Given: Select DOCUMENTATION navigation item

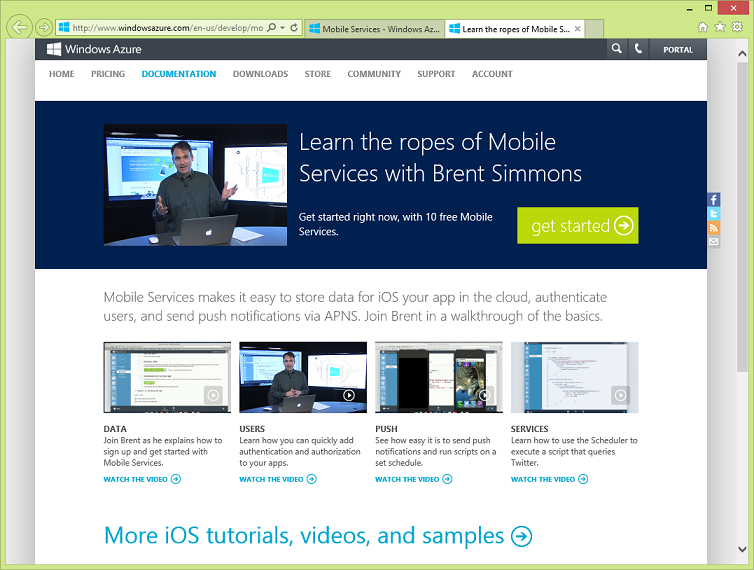Looking at the screenshot, I should click(179, 74).
